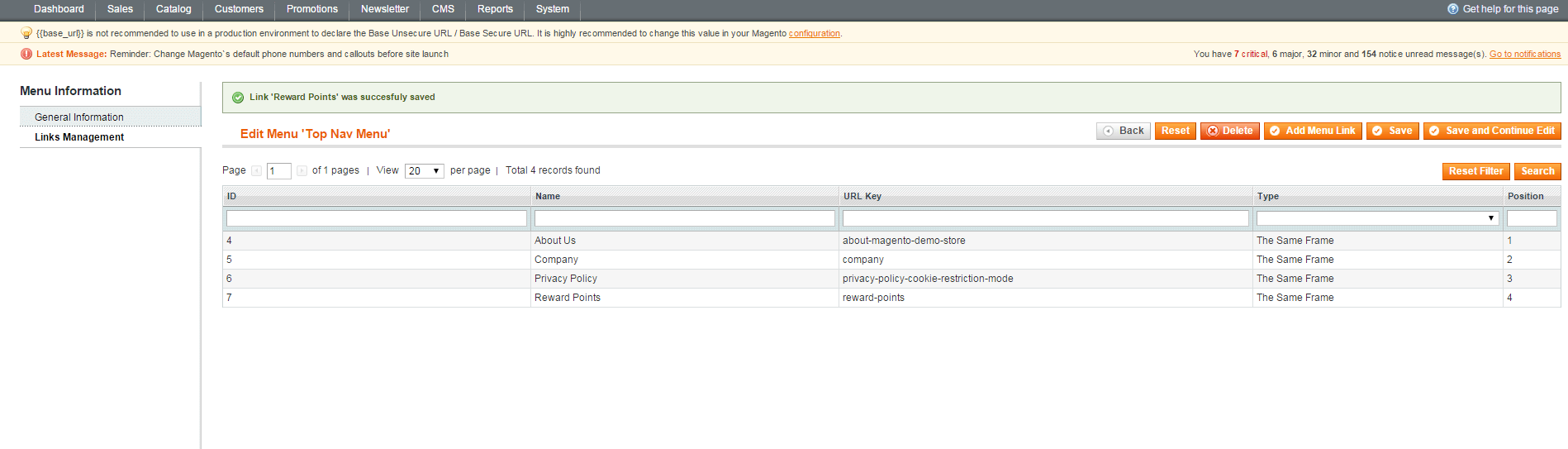The image size is (1568, 449).
Task: Open the System menu
Action: coord(552,9)
